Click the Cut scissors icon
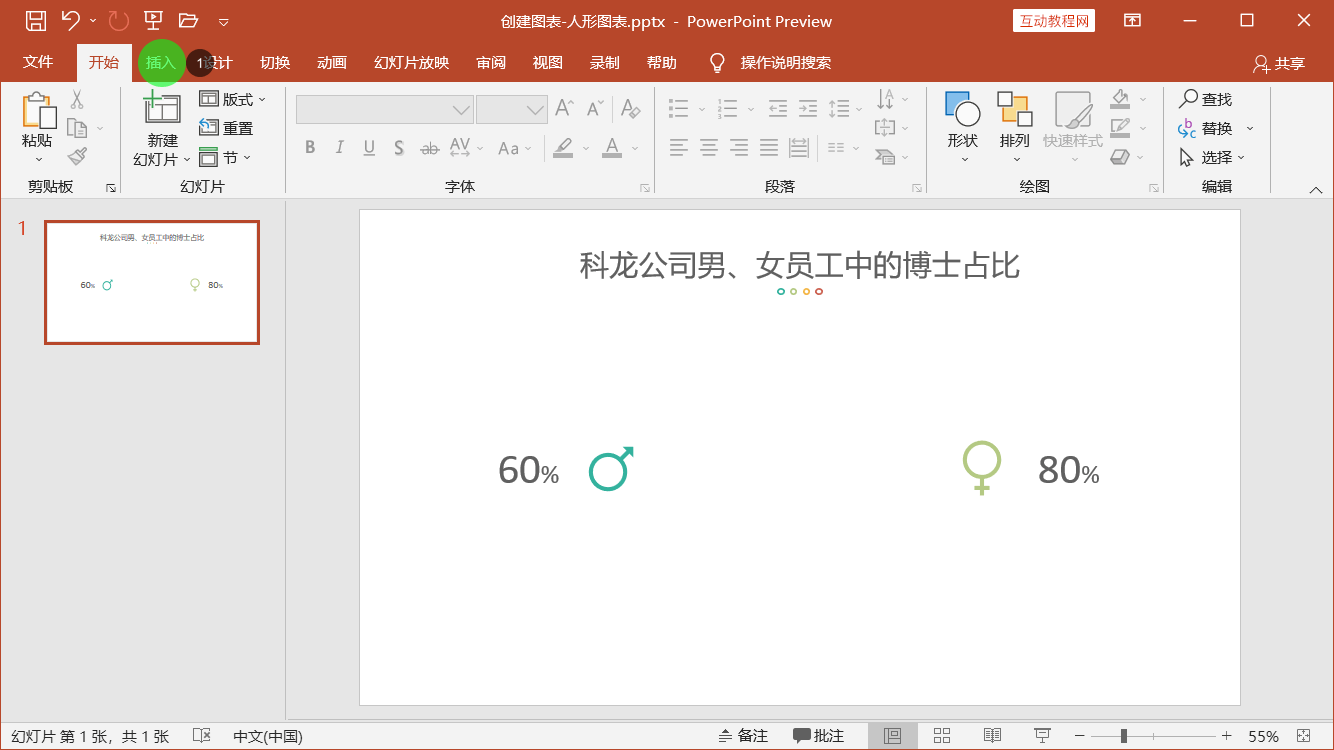The width and height of the screenshot is (1334, 750). (x=77, y=99)
